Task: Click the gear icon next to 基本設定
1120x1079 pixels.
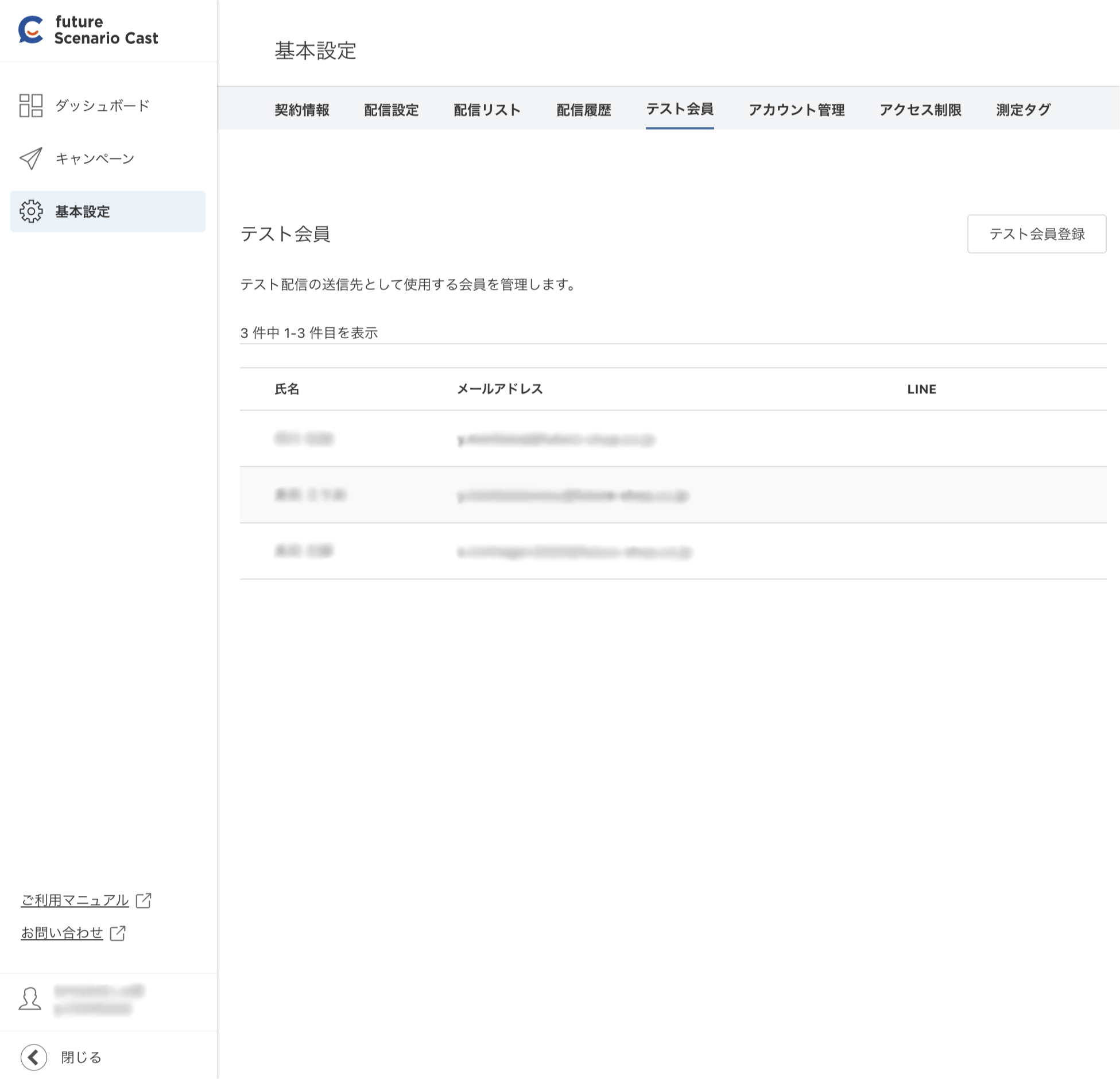Action: click(32, 211)
